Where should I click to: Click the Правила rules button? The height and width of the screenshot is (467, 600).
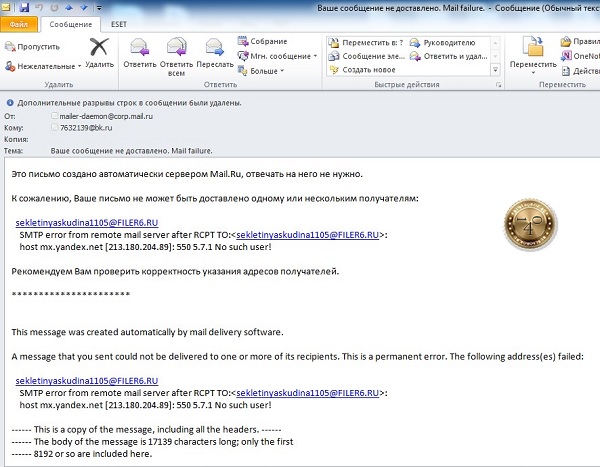coord(580,41)
